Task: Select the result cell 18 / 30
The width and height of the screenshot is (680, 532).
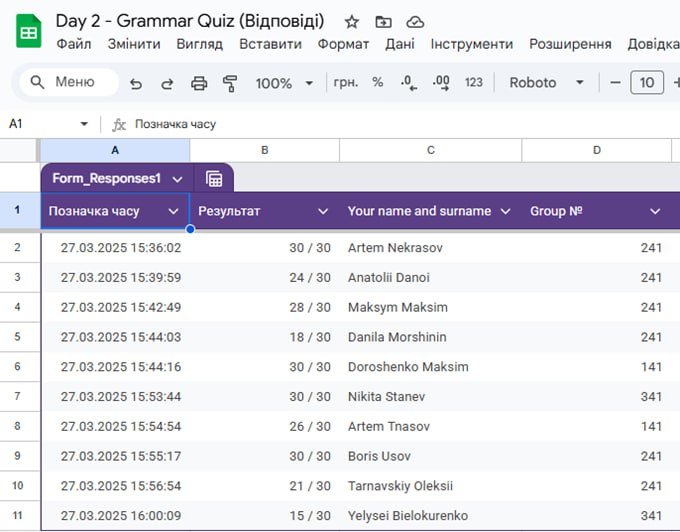Action: click(265, 337)
